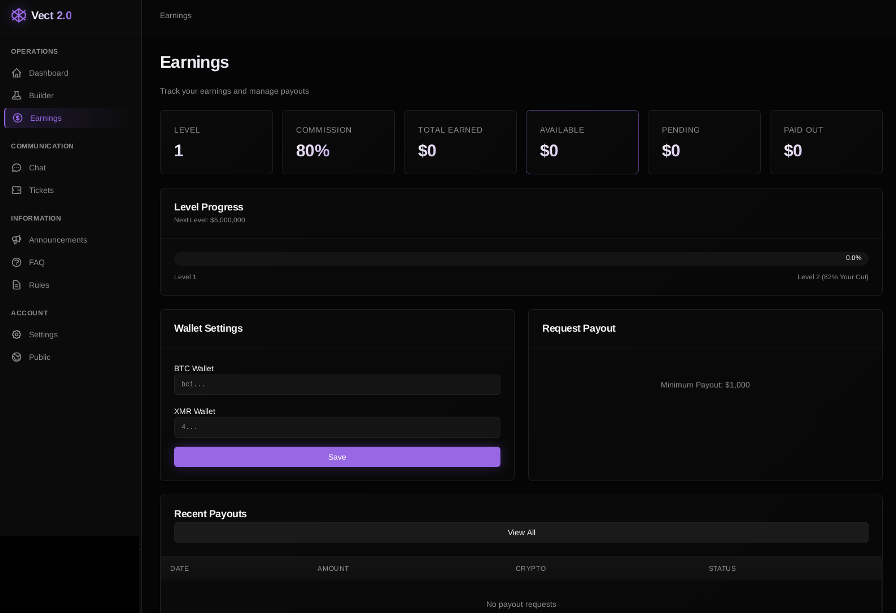Open Chat via its speech bubble icon
Screen dimensions: 896x614
coord(16,167)
